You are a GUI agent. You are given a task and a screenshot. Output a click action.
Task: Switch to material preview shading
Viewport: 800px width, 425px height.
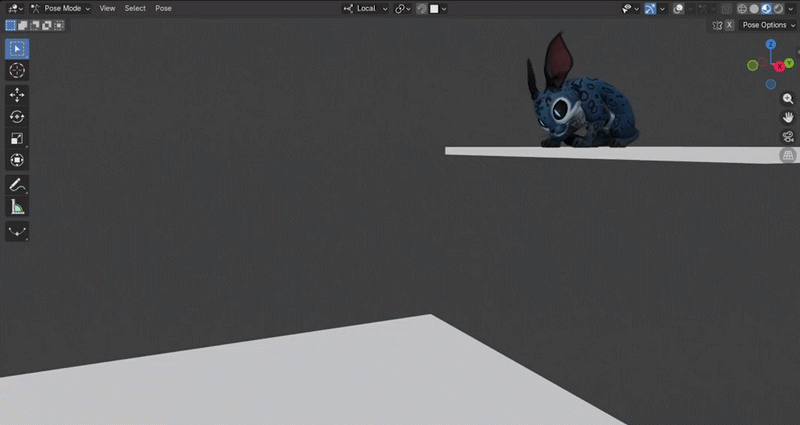coord(764,8)
